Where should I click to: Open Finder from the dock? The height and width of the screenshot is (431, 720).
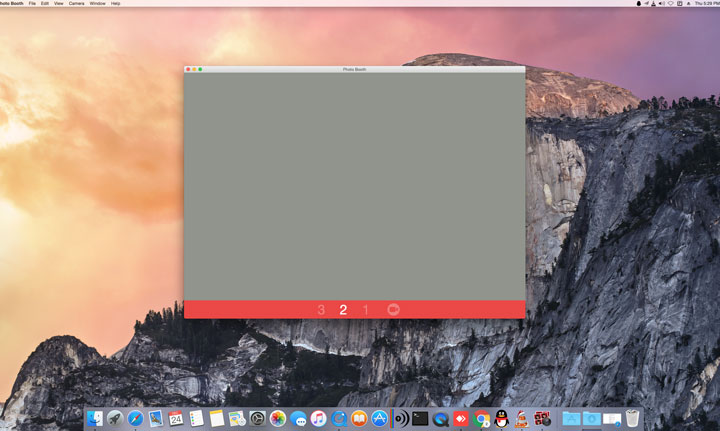pyautogui.click(x=95, y=419)
